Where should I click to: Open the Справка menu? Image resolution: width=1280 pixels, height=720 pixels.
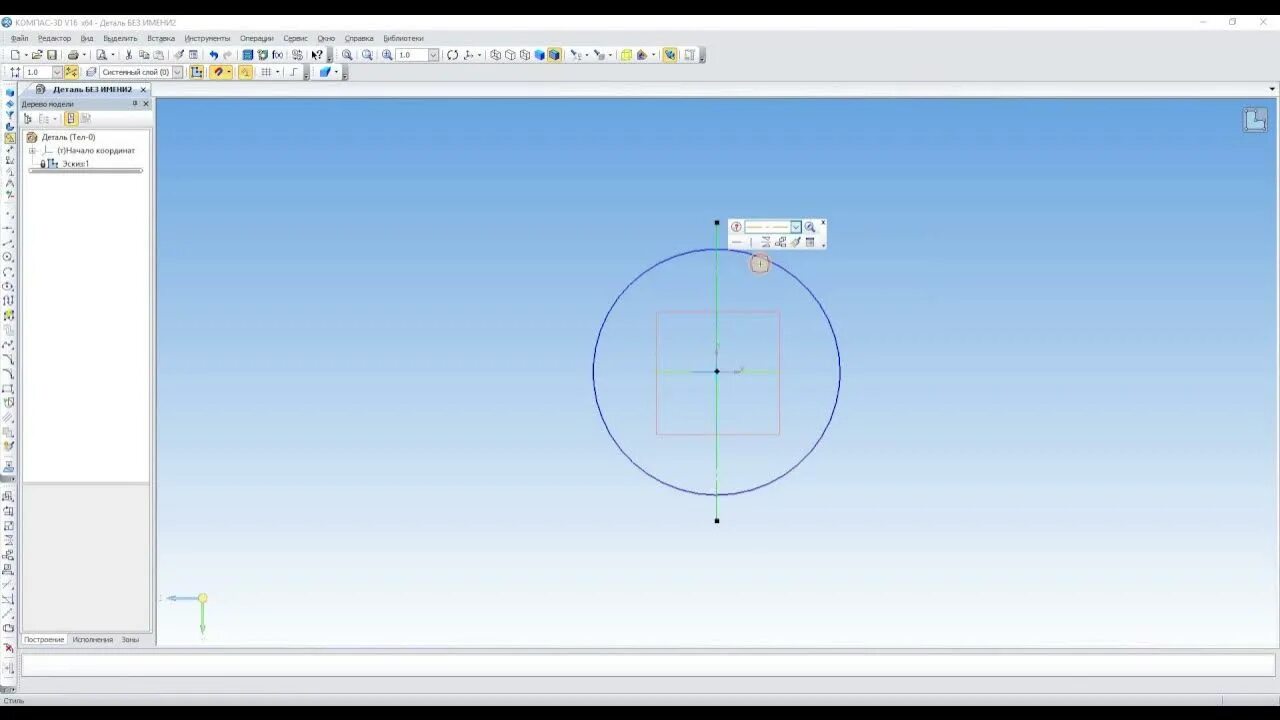359,38
